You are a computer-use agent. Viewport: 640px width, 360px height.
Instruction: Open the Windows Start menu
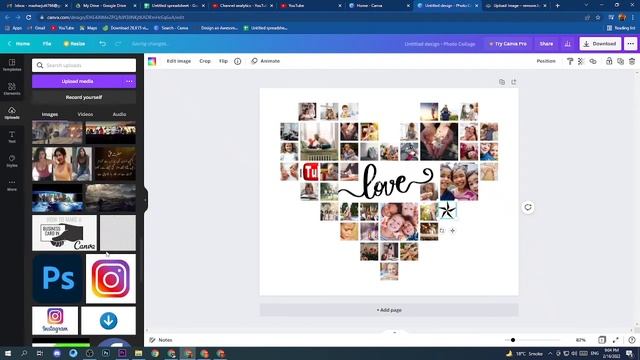(x=8, y=353)
